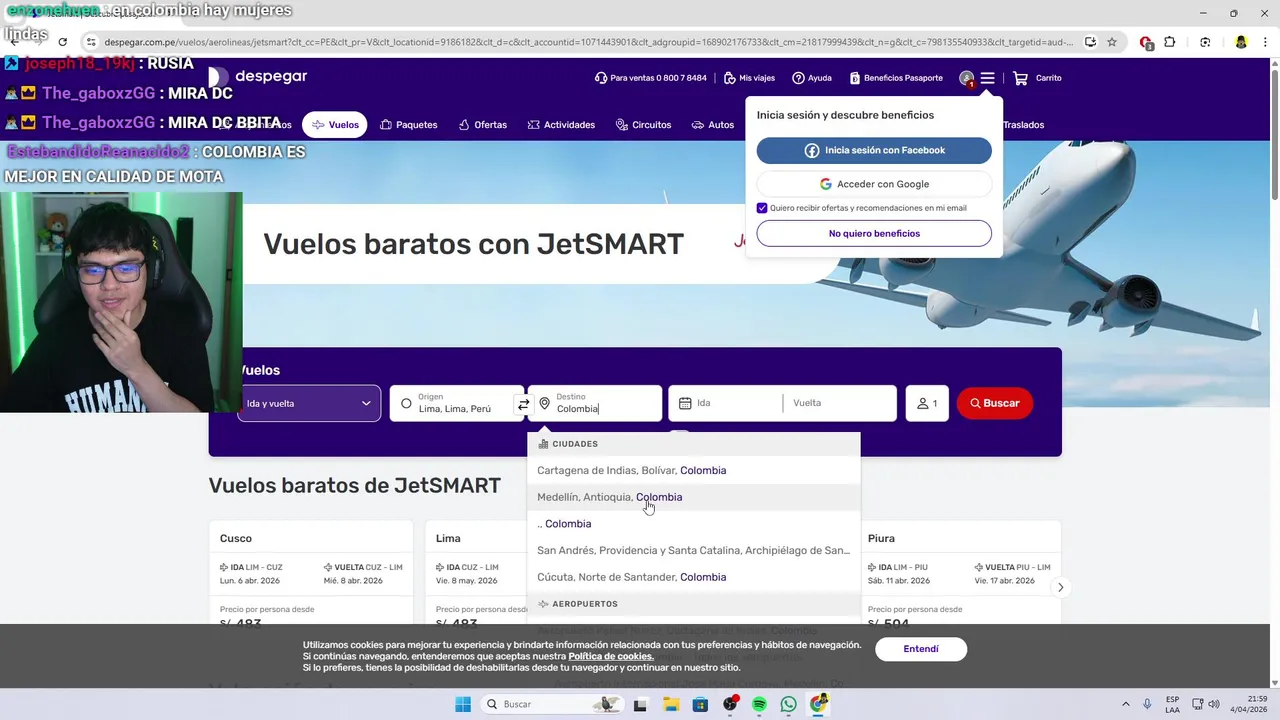
Task: Show hidden system tray icons chevron
Action: coord(1126,704)
